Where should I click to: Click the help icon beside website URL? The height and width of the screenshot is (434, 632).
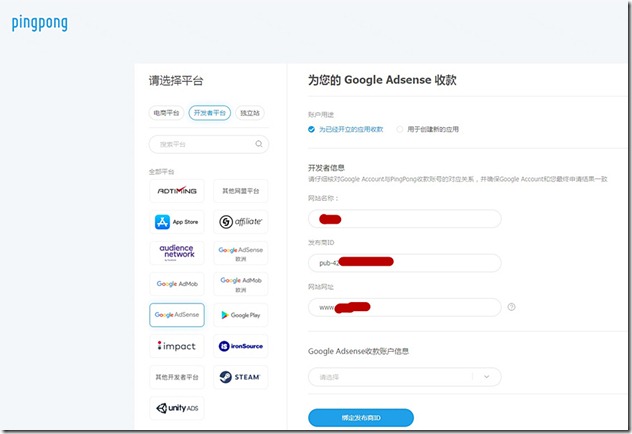(511, 307)
